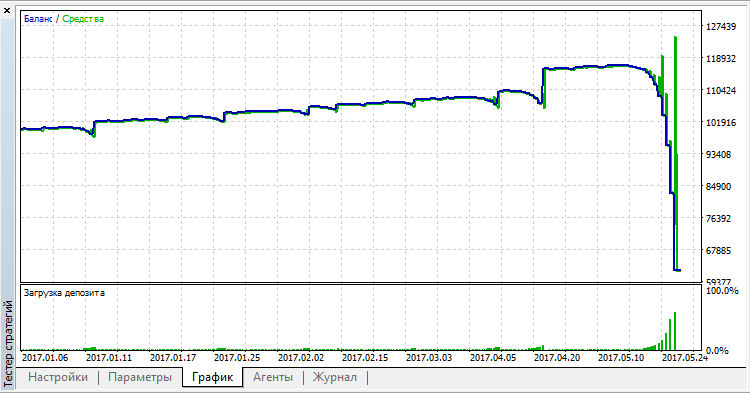Click the 84900 axis value
Screen dimensions: 750x394
(x=718, y=186)
